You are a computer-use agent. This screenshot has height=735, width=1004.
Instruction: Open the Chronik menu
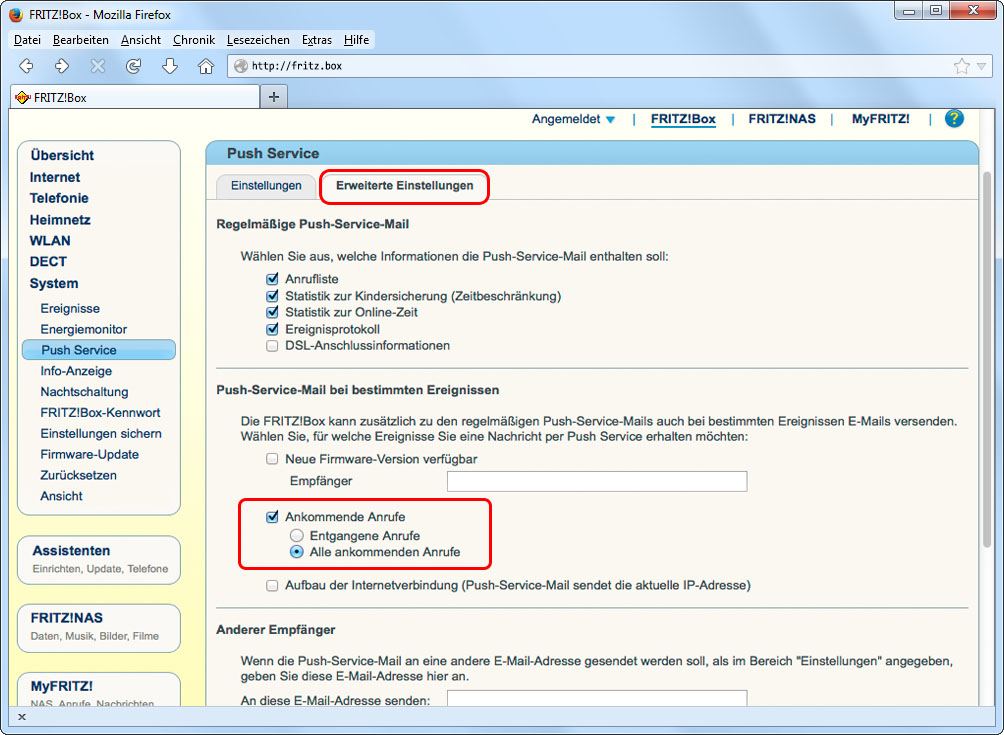[x=194, y=40]
